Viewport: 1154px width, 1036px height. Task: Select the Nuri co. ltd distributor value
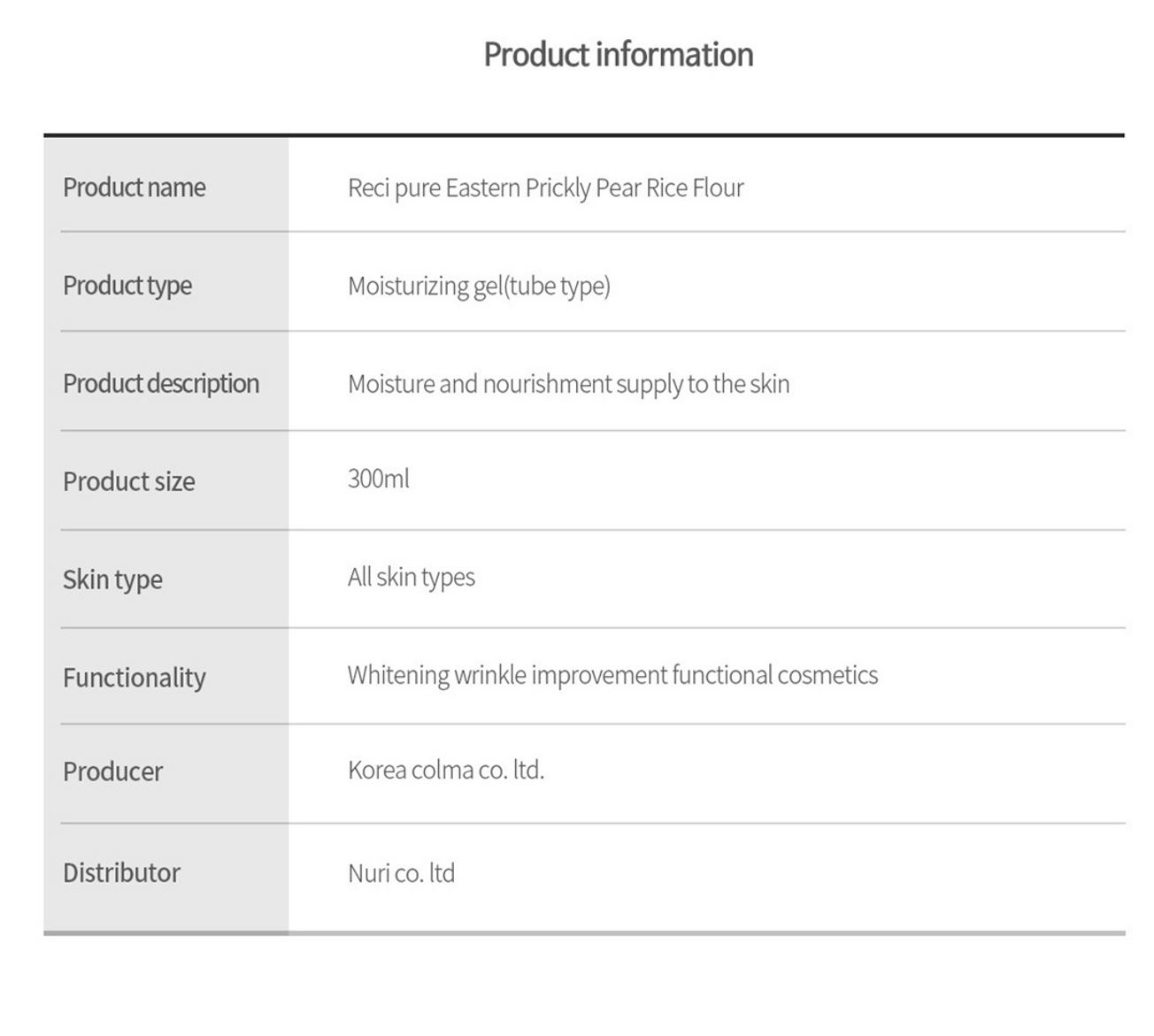coord(401,873)
